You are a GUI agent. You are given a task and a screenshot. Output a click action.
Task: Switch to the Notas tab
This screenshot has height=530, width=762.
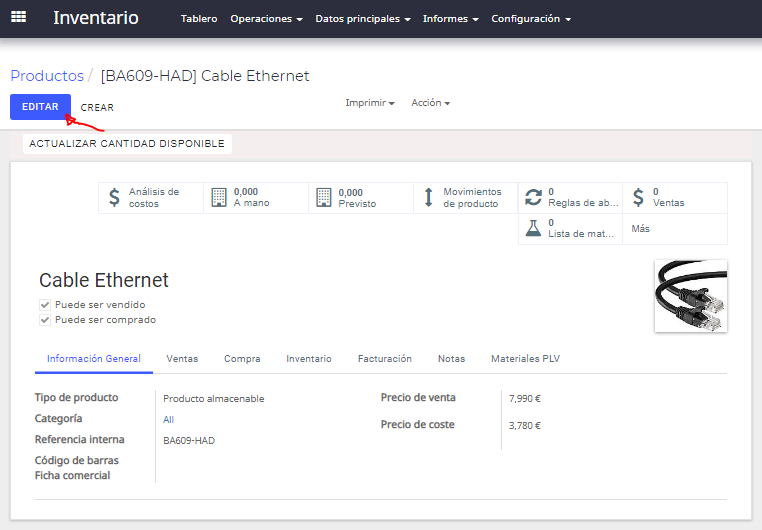pos(451,359)
